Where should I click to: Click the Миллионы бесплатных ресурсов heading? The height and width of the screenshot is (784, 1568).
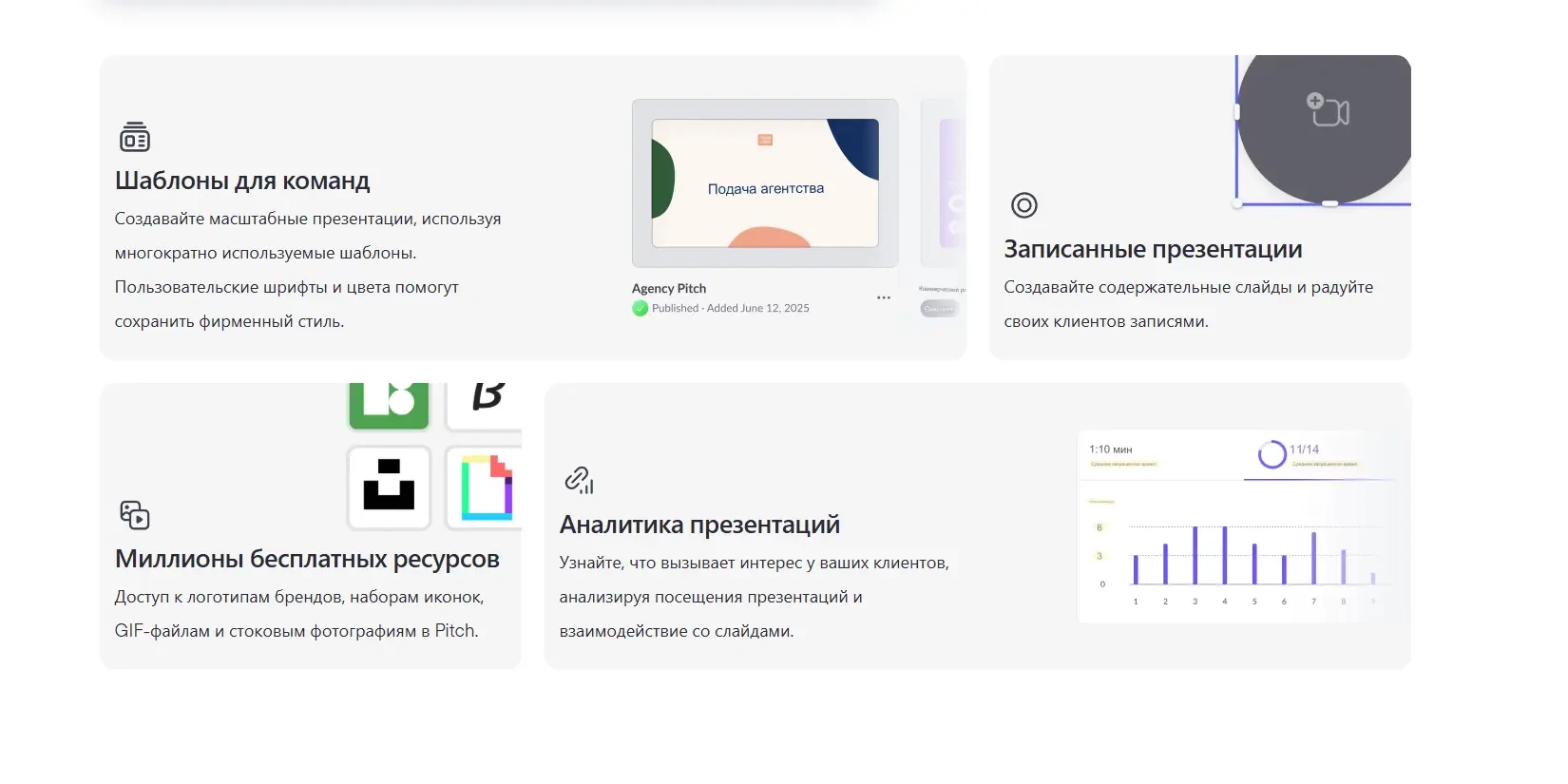click(x=307, y=559)
